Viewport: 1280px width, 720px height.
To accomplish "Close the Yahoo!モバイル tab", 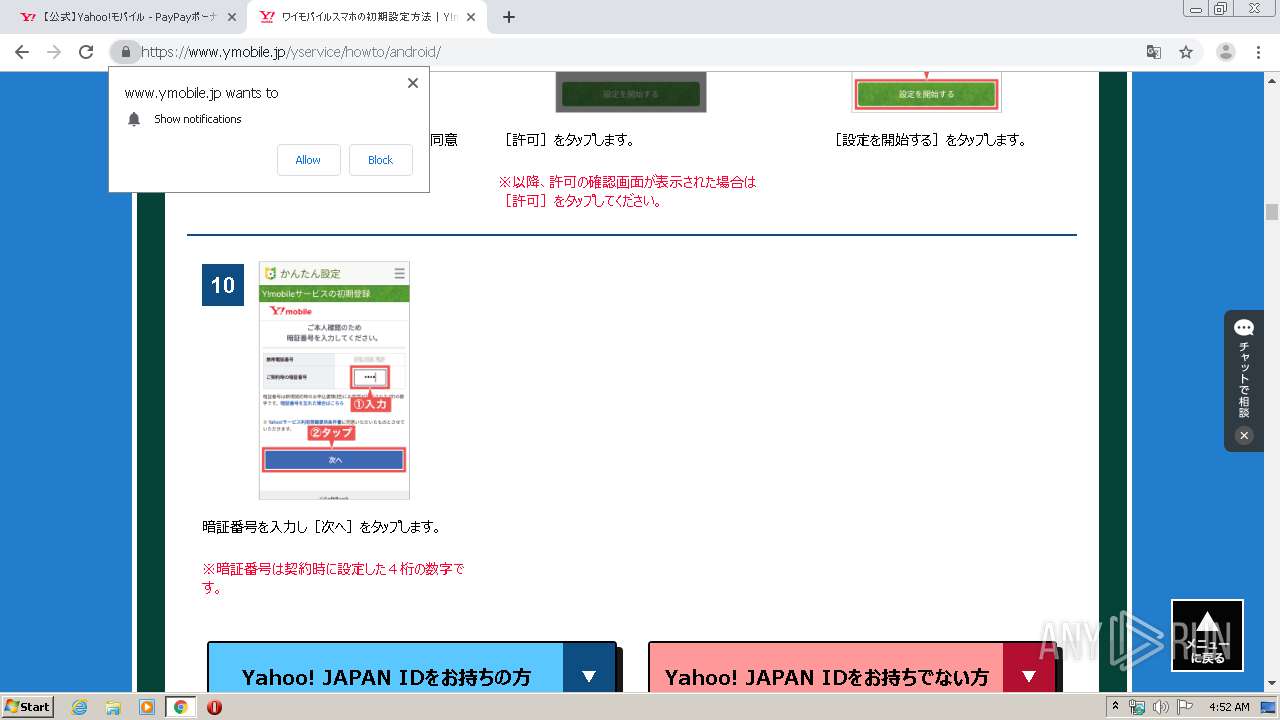I will (x=232, y=17).
